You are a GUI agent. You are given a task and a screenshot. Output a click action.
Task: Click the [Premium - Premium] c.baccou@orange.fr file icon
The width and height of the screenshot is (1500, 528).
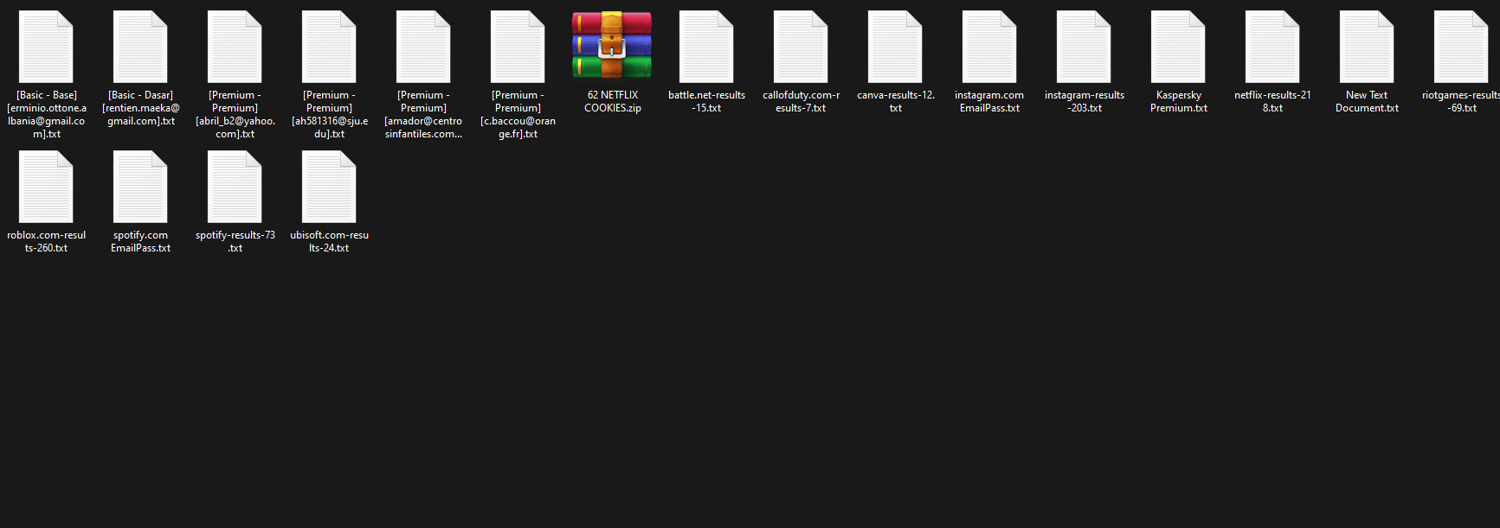[x=517, y=47]
